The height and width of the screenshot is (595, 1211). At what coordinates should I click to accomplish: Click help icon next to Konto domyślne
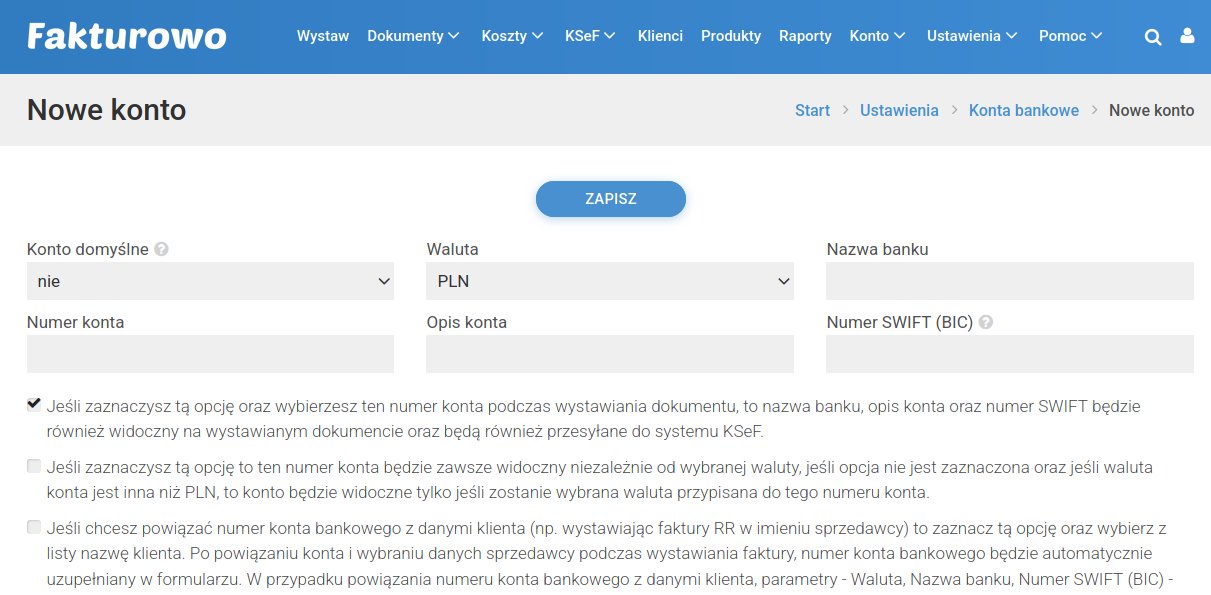tap(162, 250)
